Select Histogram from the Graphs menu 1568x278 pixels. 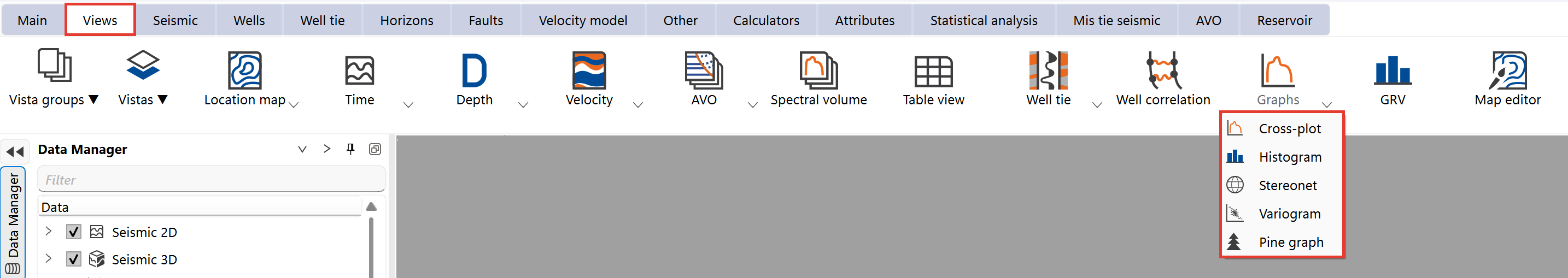(x=1289, y=157)
